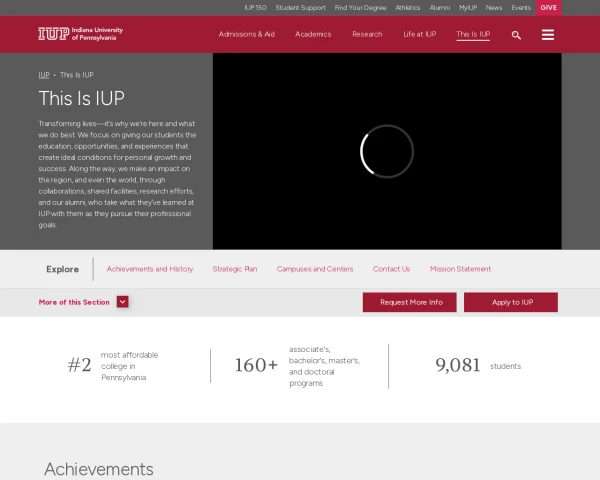
Task: Open MyIUP portal link
Action: pyautogui.click(x=468, y=8)
